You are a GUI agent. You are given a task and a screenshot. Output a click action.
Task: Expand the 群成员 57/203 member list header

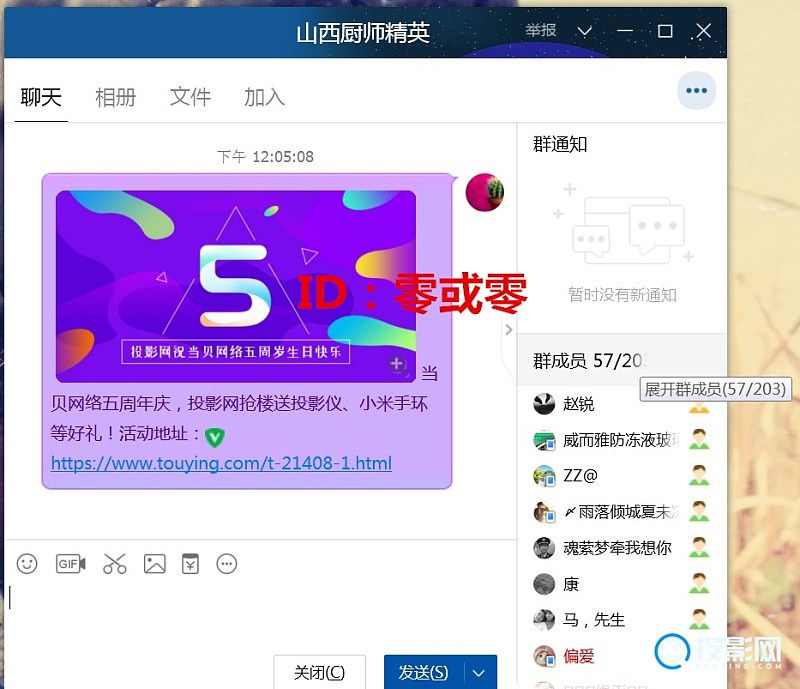621,361
